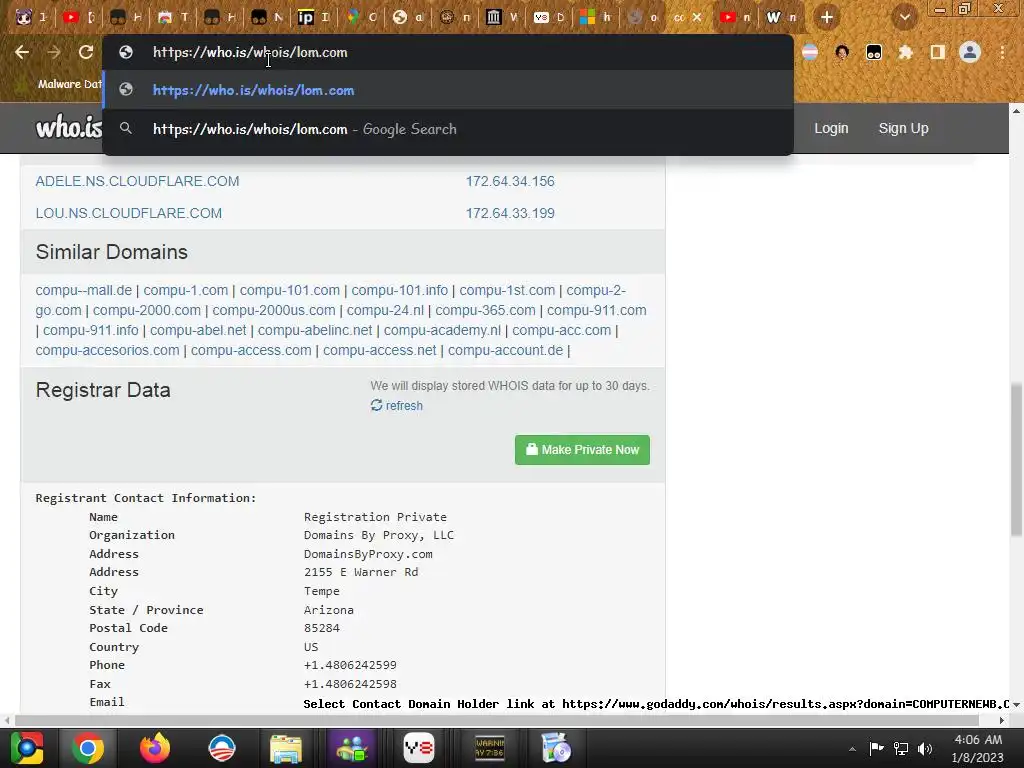Open the volume speaker tray icon
Image resolution: width=1024 pixels, height=768 pixels.
point(925,748)
